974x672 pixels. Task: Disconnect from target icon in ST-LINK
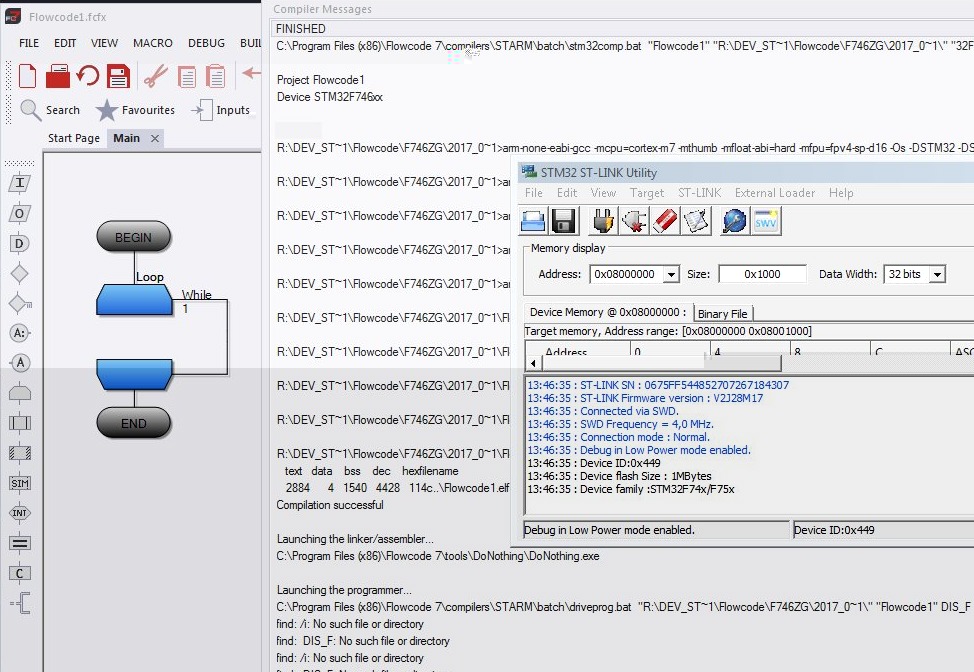pyautogui.click(x=634, y=221)
